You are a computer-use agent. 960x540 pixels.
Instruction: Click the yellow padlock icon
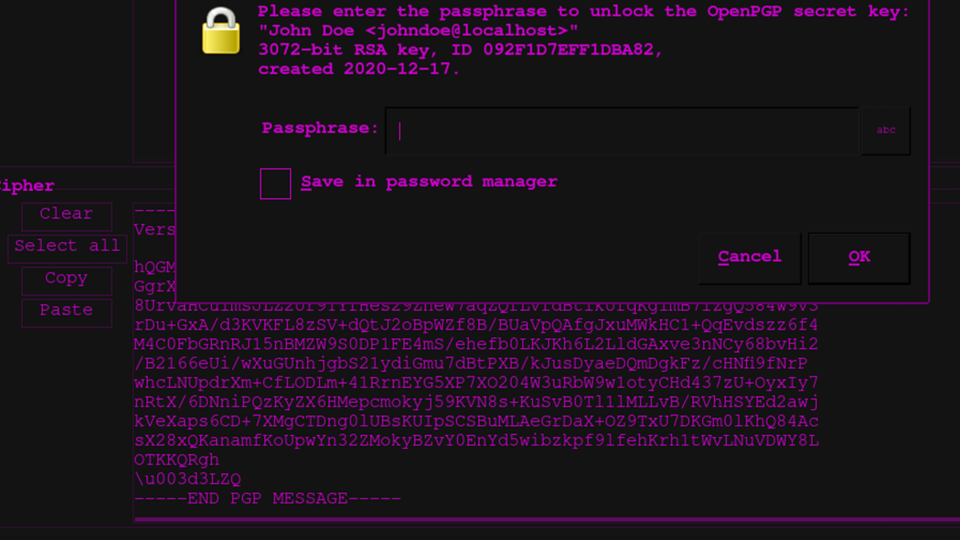coord(221,32)
